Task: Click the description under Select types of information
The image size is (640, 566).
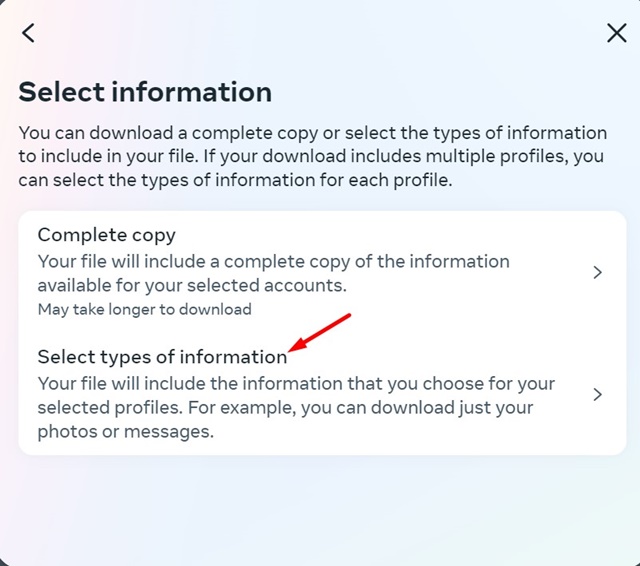Action: click(x=296, y=407)
